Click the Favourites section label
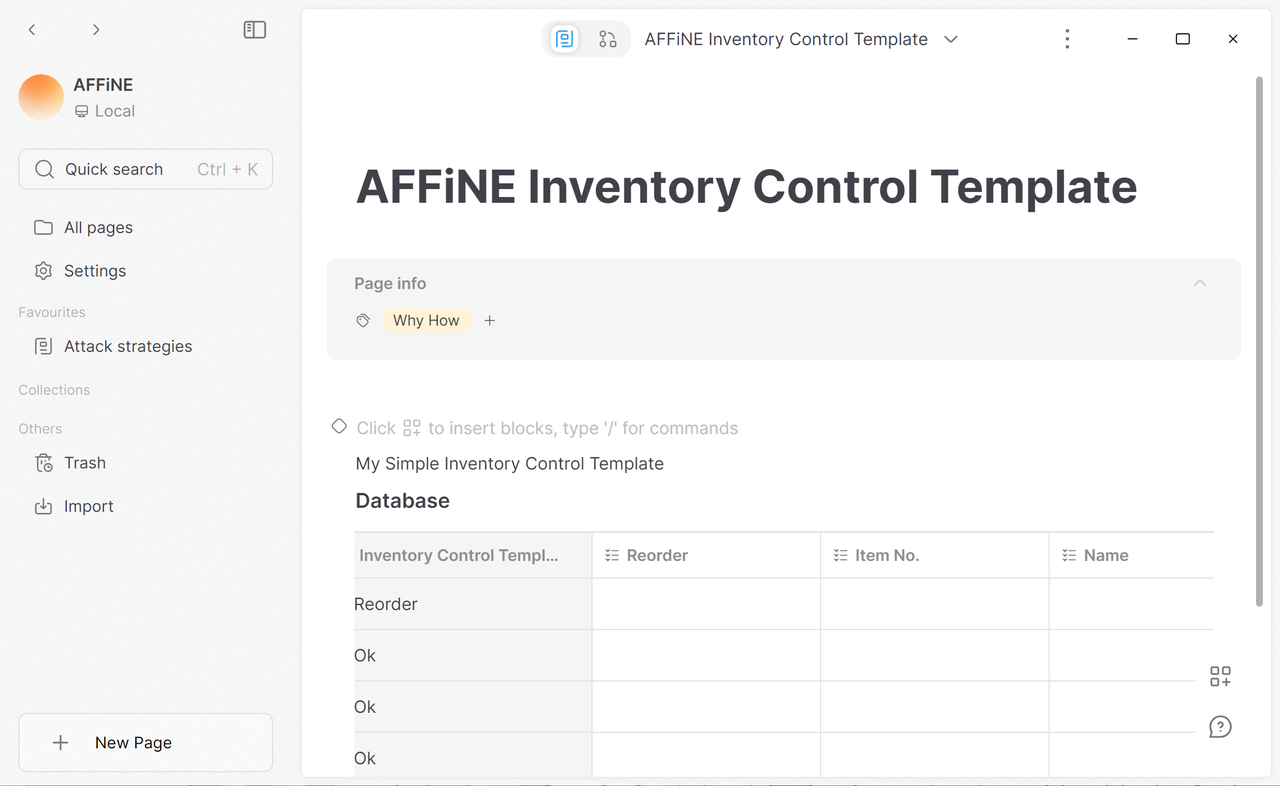 52,312
